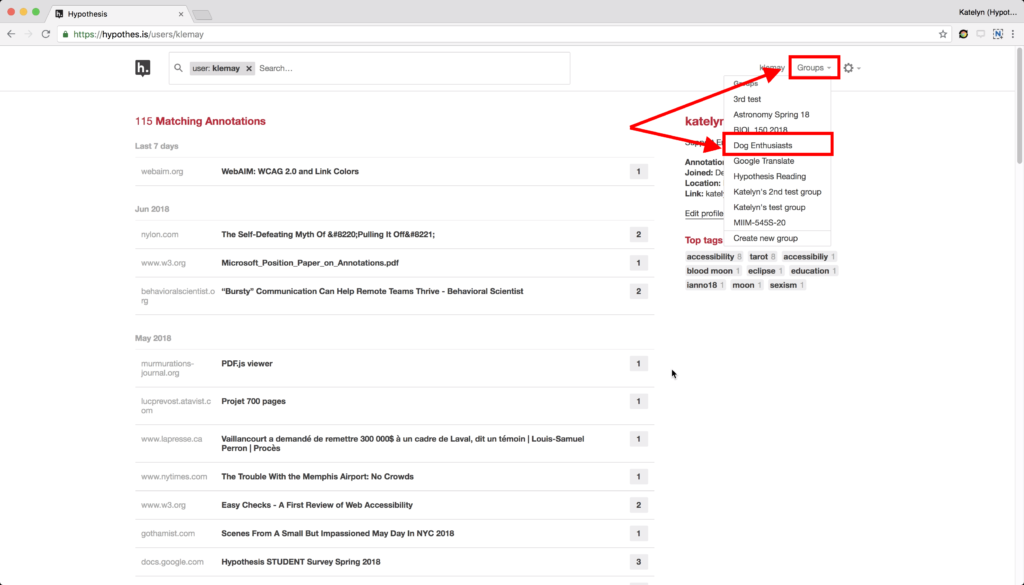Click the 115 Matching Annotations heading

click(x=200, y=121)
